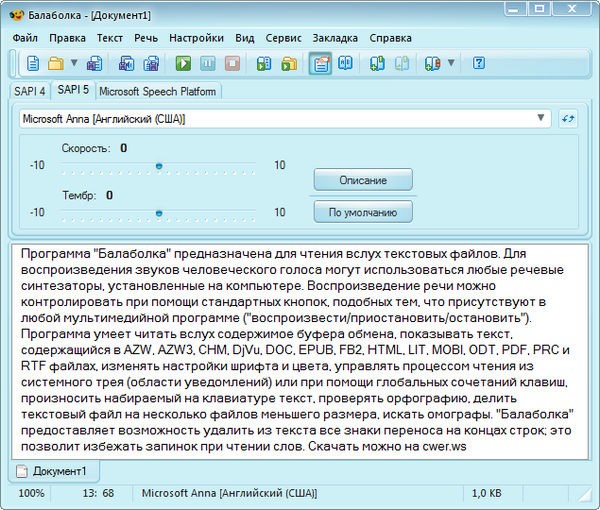Click the Описание button

363,180
